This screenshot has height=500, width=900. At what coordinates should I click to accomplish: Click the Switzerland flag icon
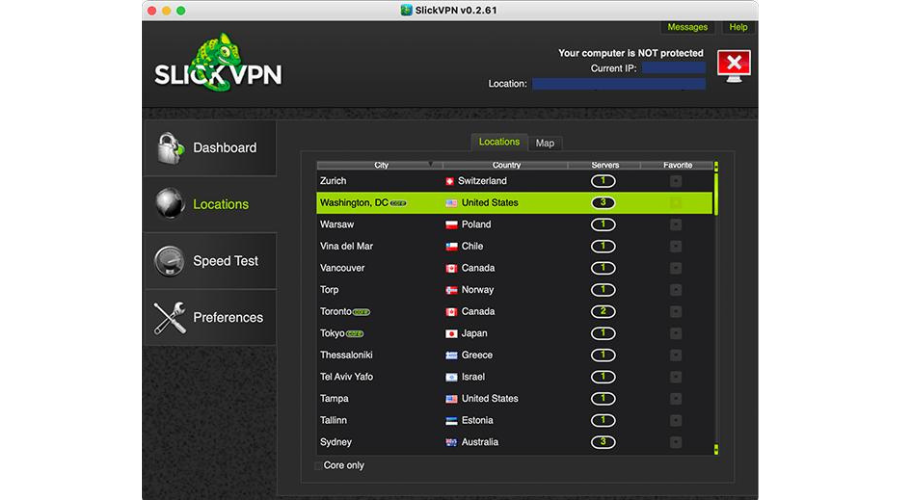click(449, 181)
